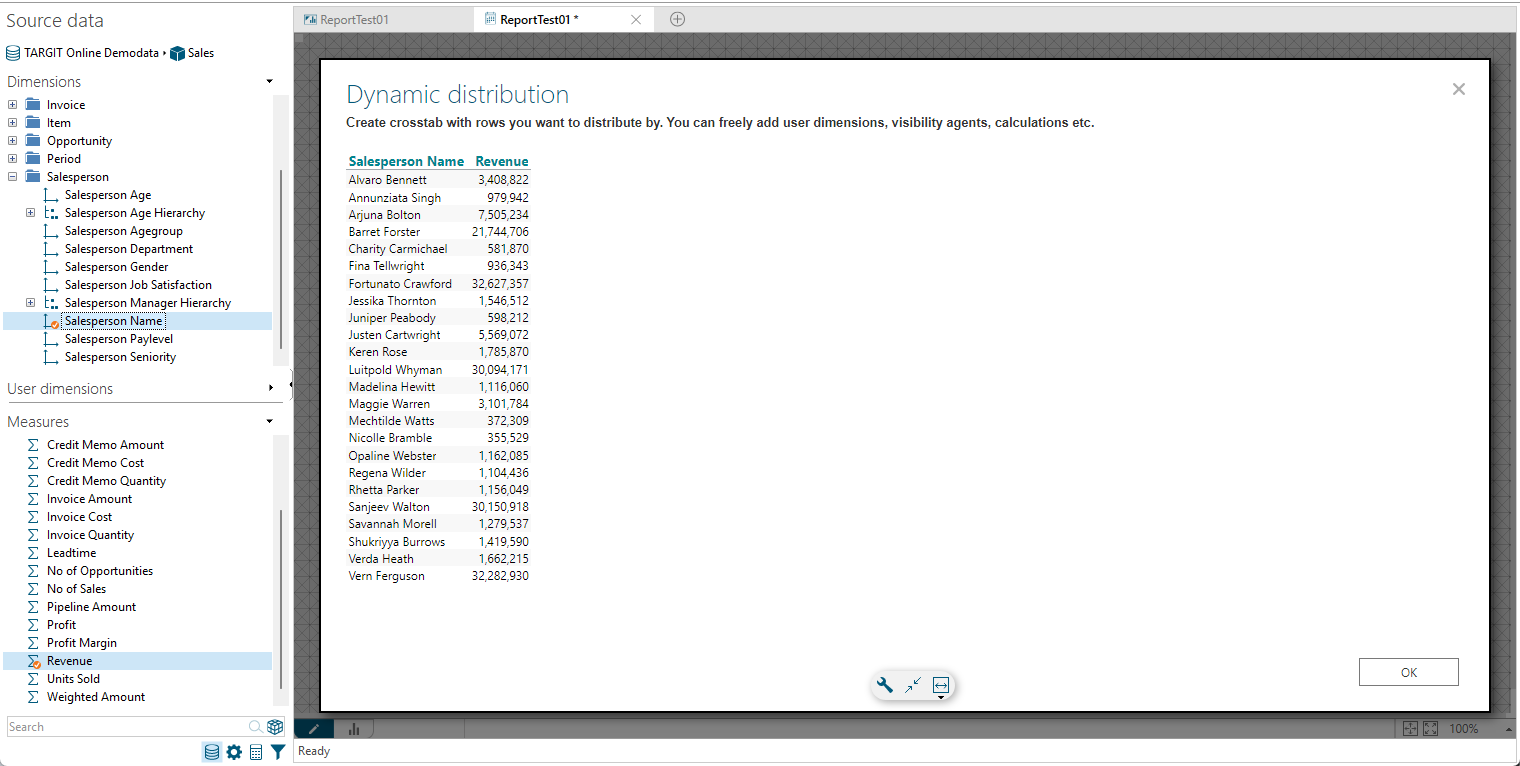
Task: Click the Sales cube icon in breadcrumb
Action: point(177,53)
